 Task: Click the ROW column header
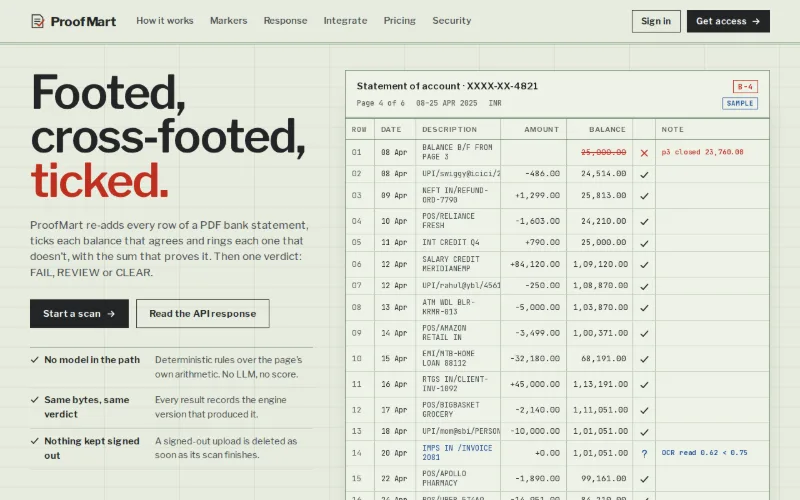click(x=359, y=130)
